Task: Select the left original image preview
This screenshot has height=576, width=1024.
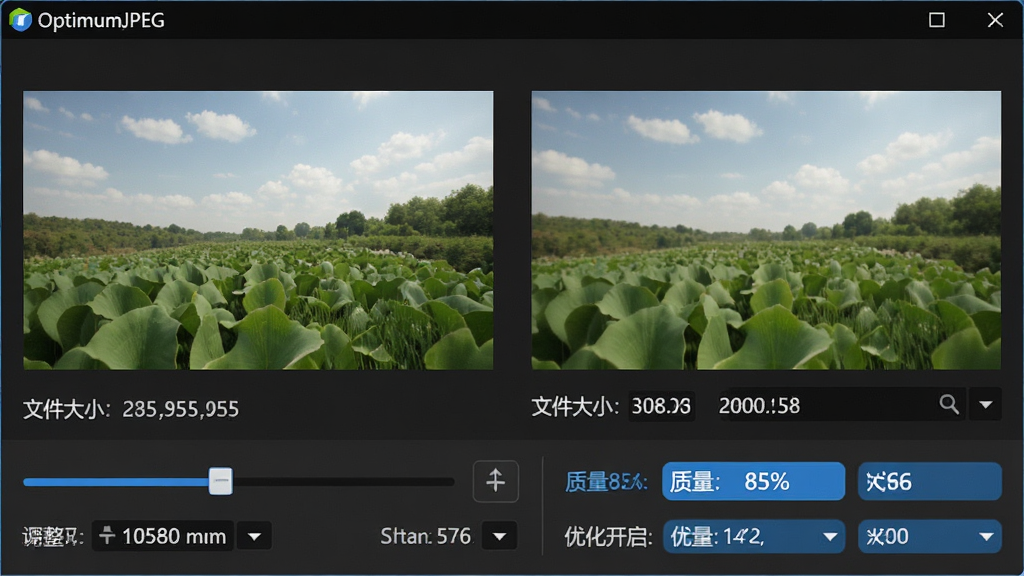Action: point(258,230)
